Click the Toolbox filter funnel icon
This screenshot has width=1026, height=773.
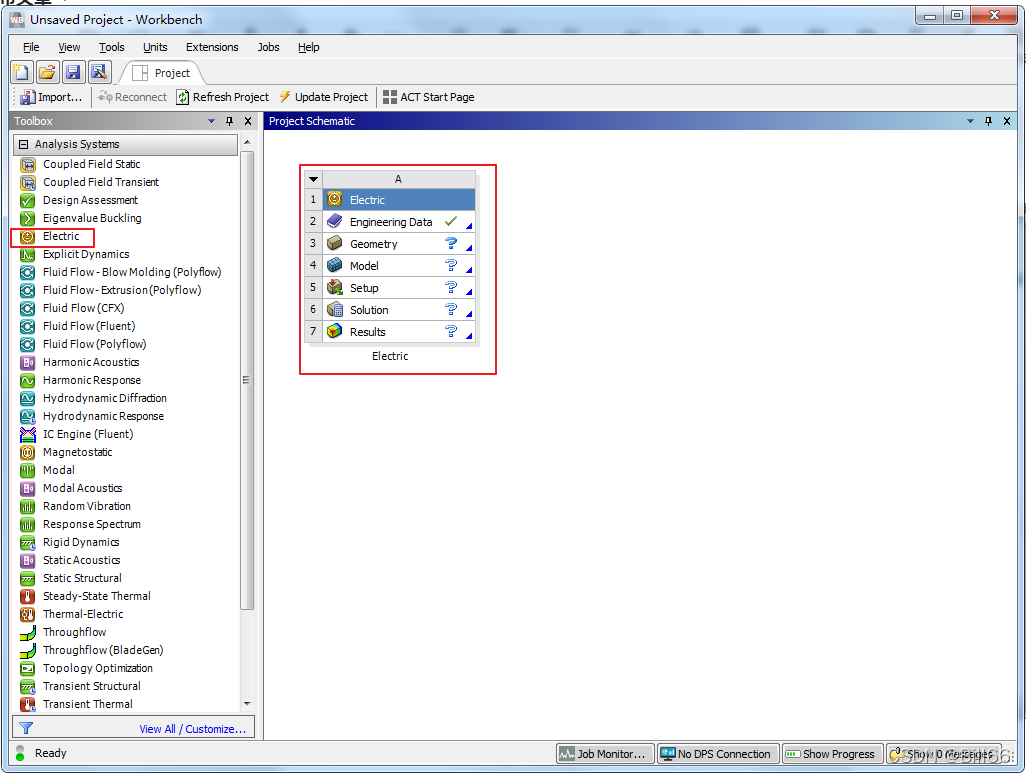(26, 728)
